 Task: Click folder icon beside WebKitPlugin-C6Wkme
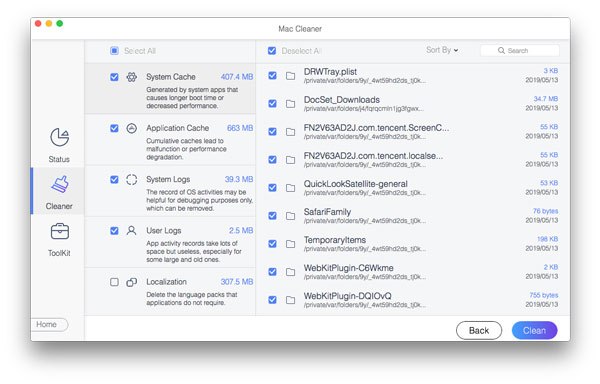click(291, 272)
